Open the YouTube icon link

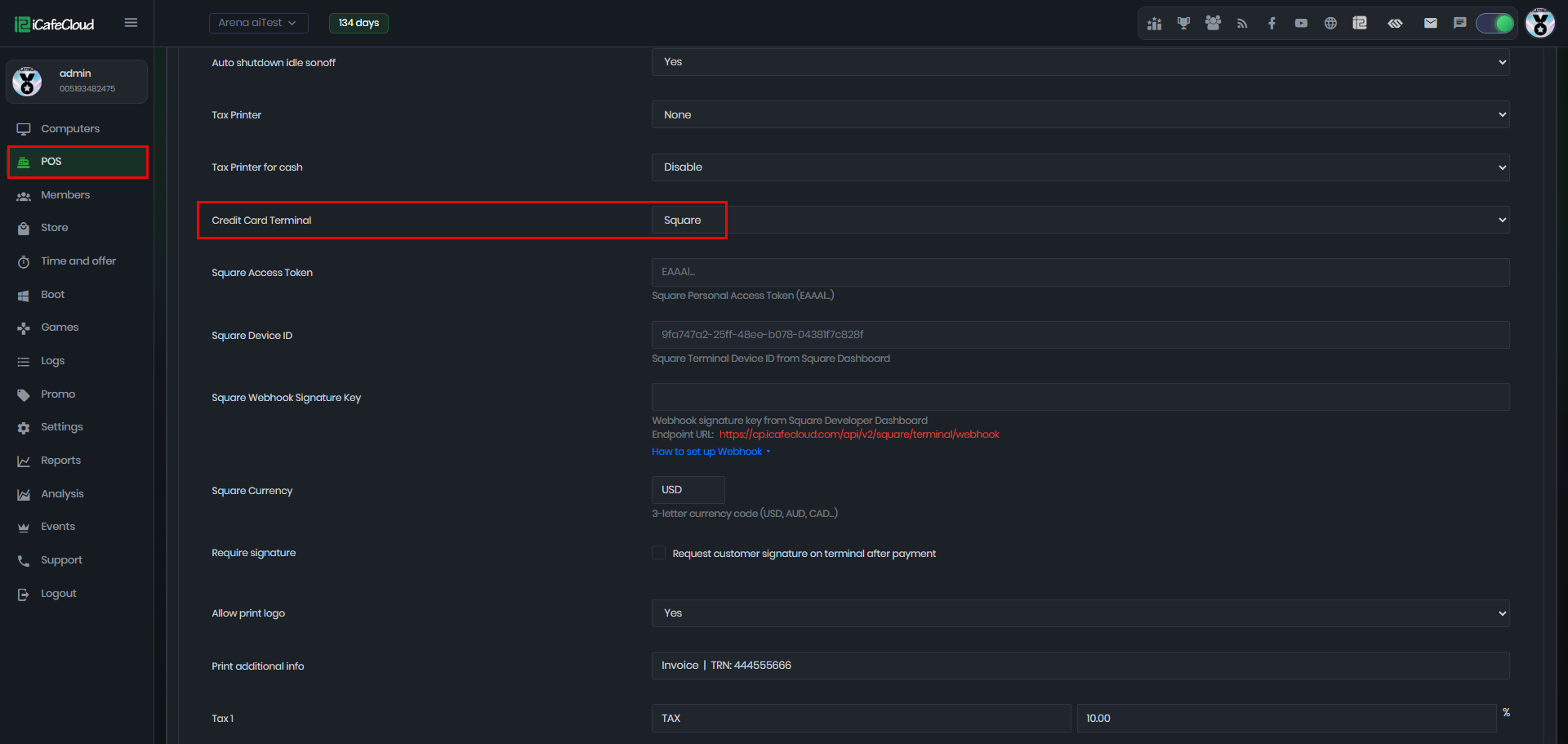[1301, 23]
